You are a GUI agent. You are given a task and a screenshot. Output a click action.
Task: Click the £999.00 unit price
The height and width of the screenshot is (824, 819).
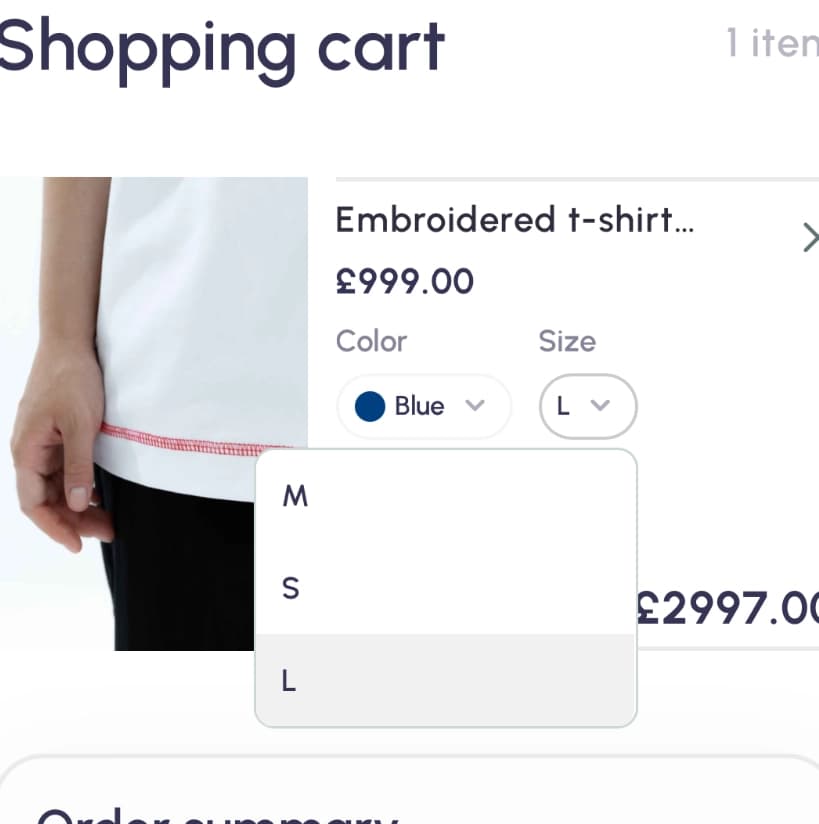[404, 282]
